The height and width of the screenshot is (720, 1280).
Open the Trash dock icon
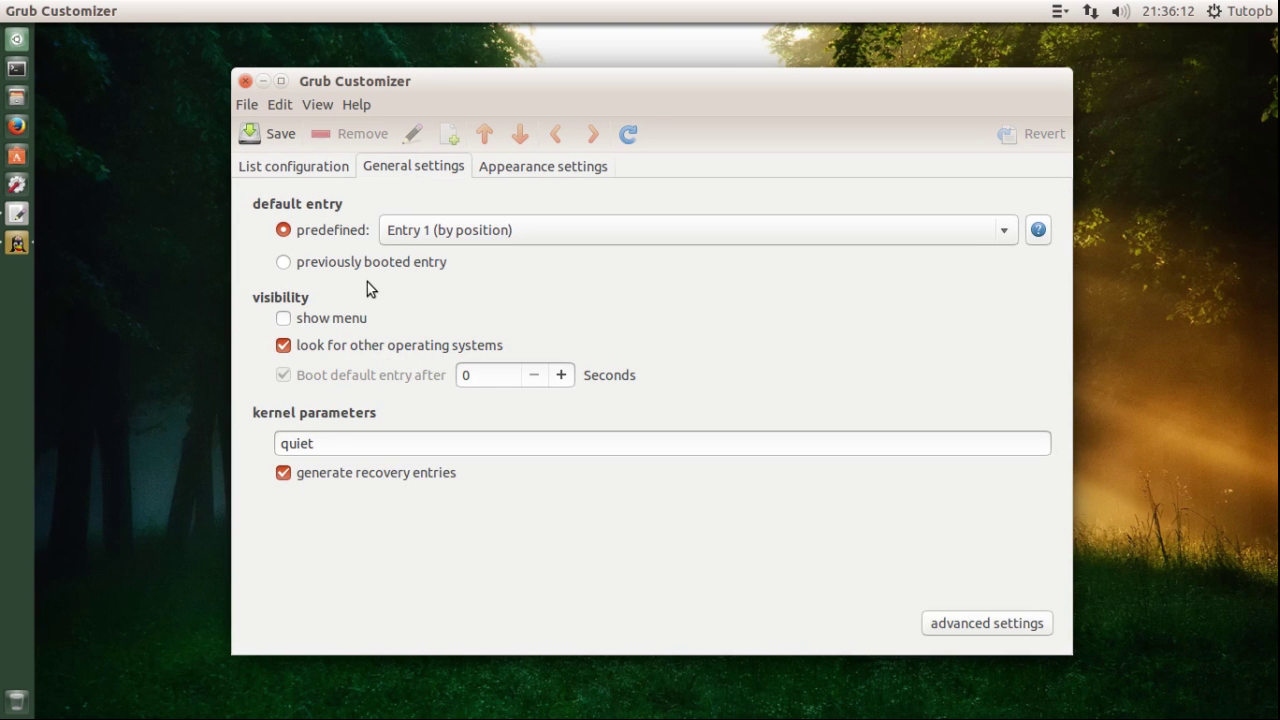coord(17,700)
